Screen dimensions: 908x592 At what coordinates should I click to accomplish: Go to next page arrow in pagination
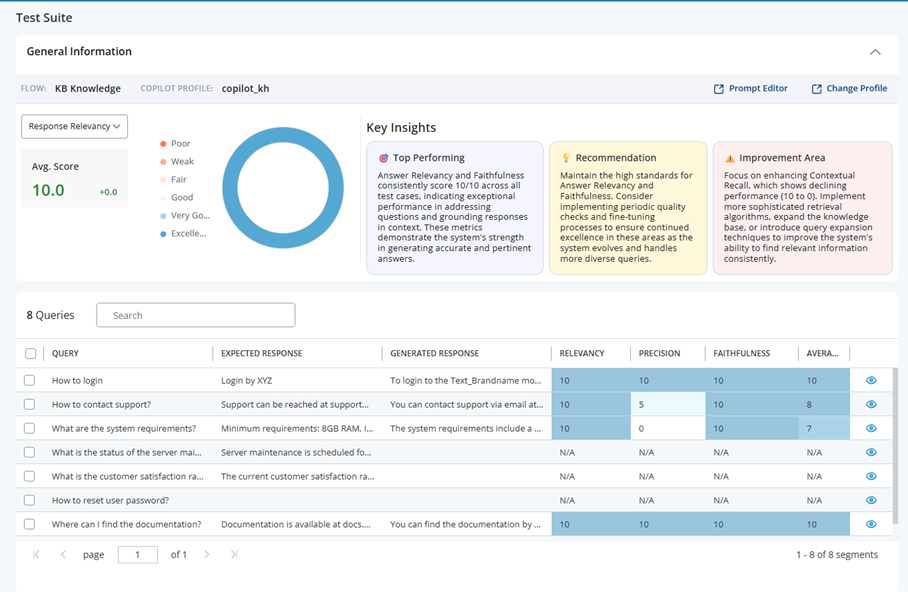coord(207,555)
